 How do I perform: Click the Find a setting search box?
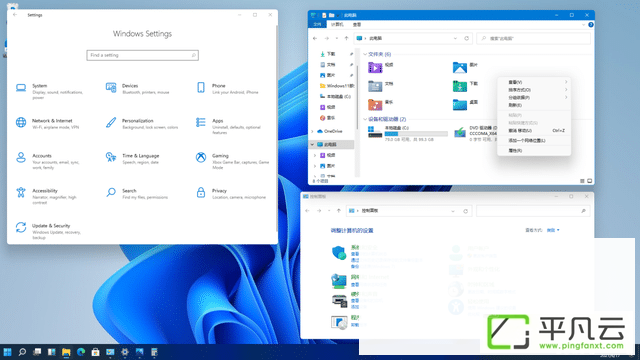click(x=142, y=55)
